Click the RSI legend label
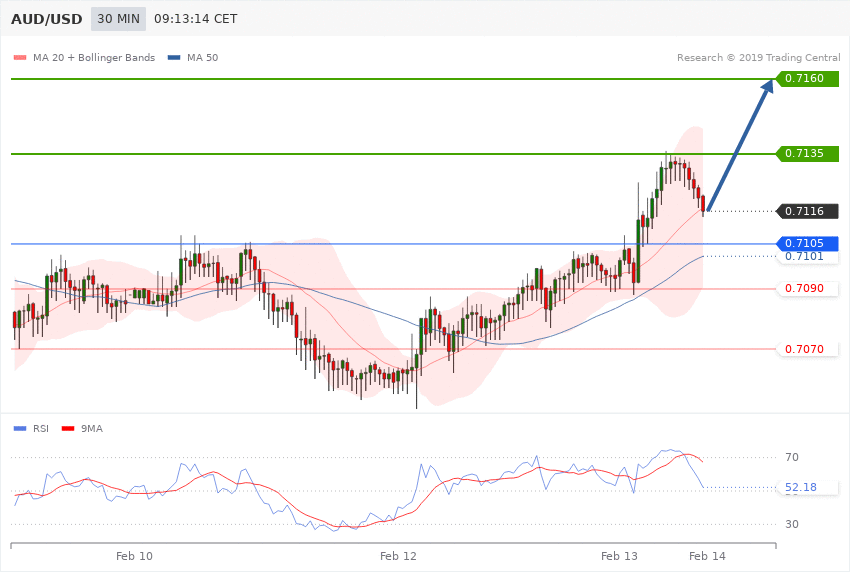Viewport: 850px width, 576px height. 41,429
